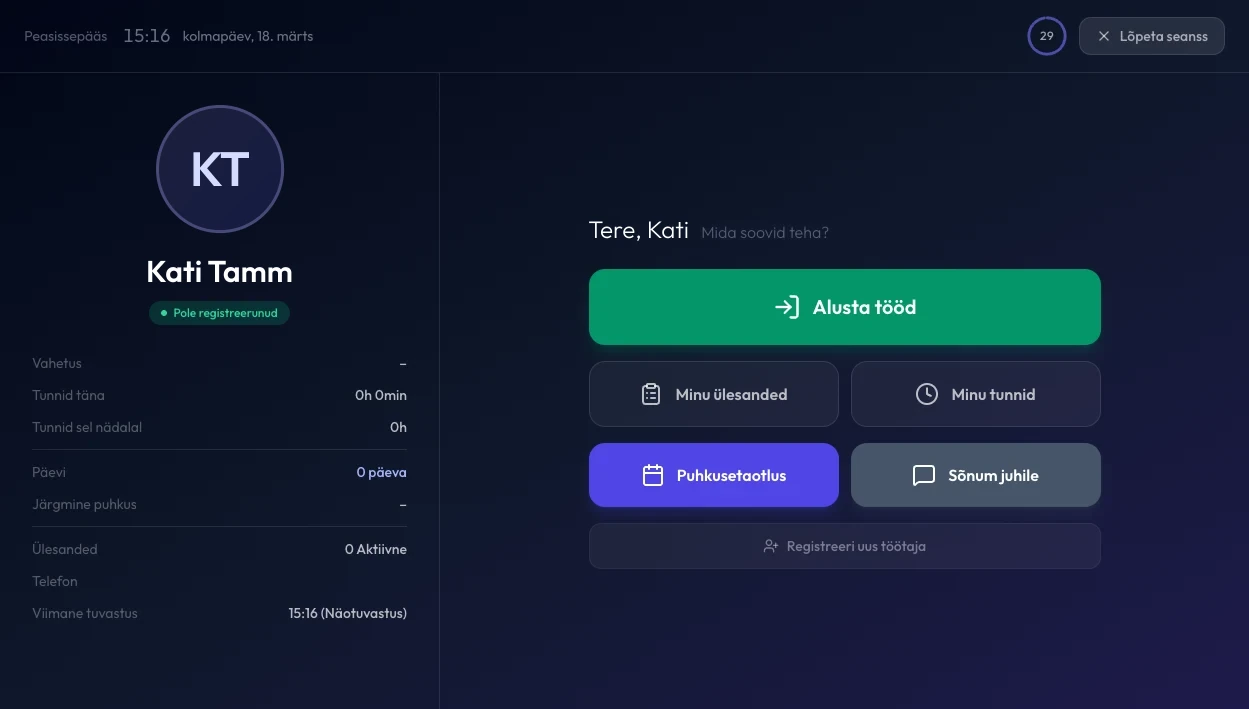Open the Sõnum juhile speech bubble icon

(924, 475)
